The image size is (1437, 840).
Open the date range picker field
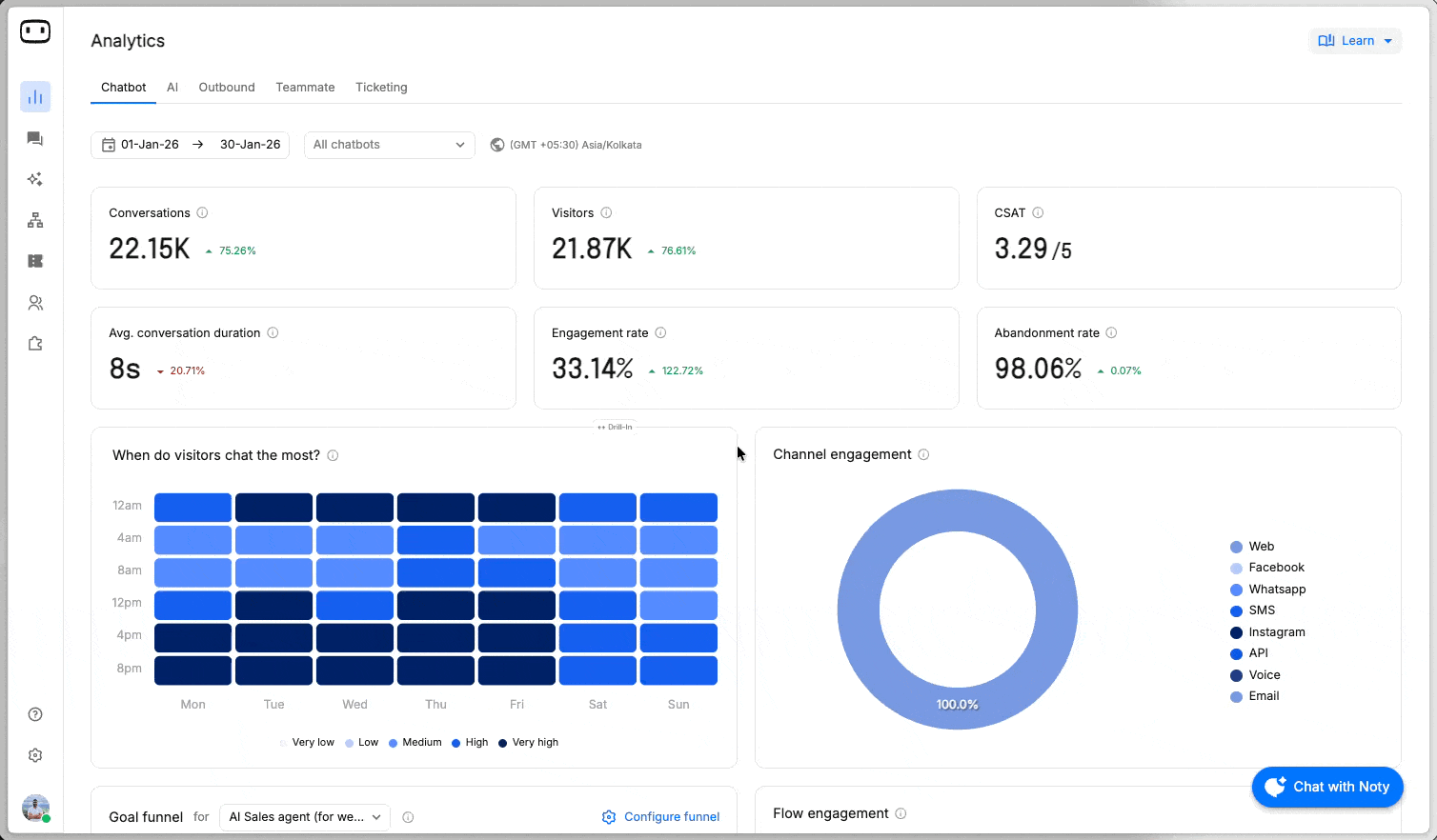pyautogui.click(x=191, y=145)
